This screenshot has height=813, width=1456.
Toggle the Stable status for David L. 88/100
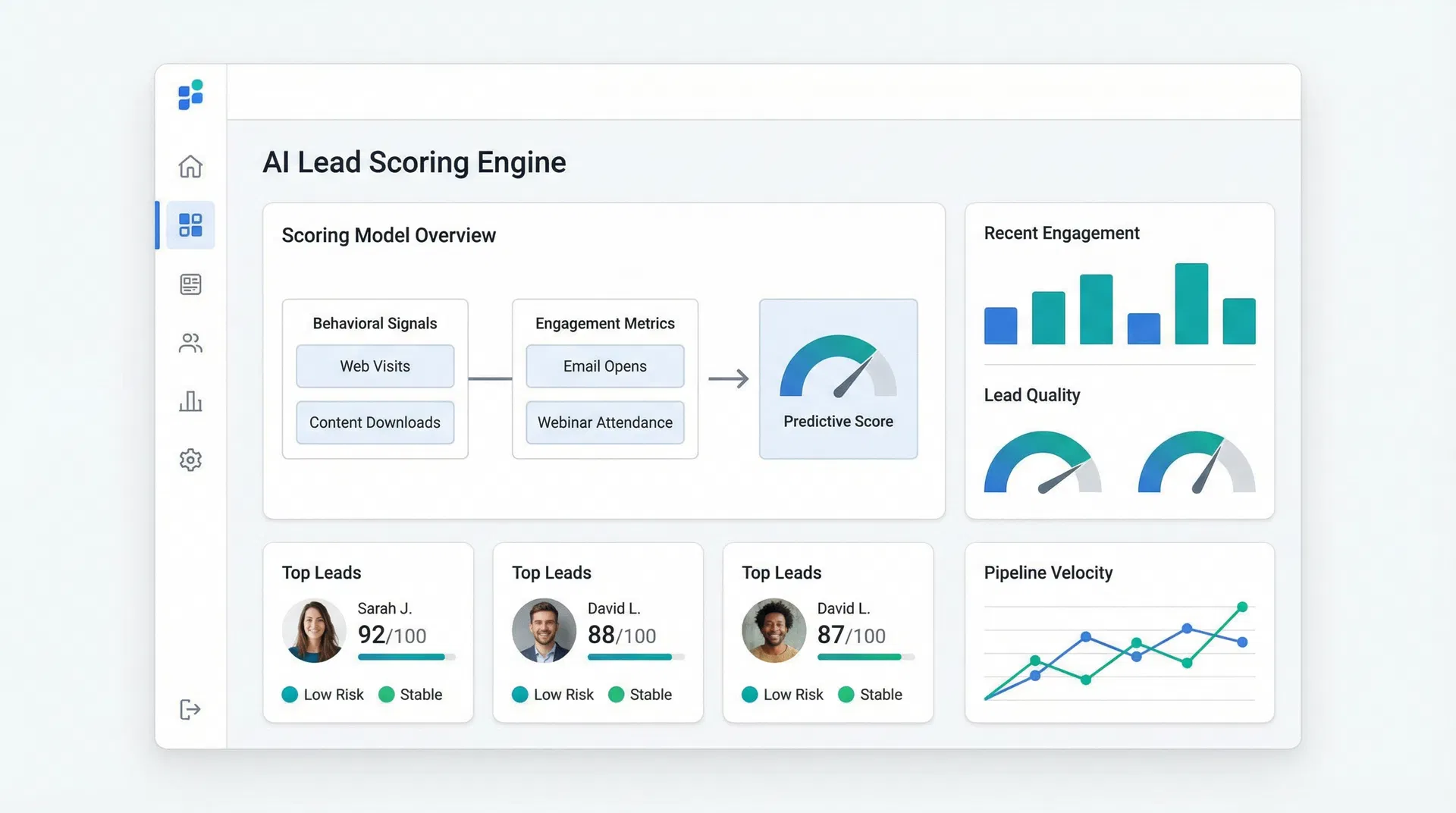click(x=641, y=694)
